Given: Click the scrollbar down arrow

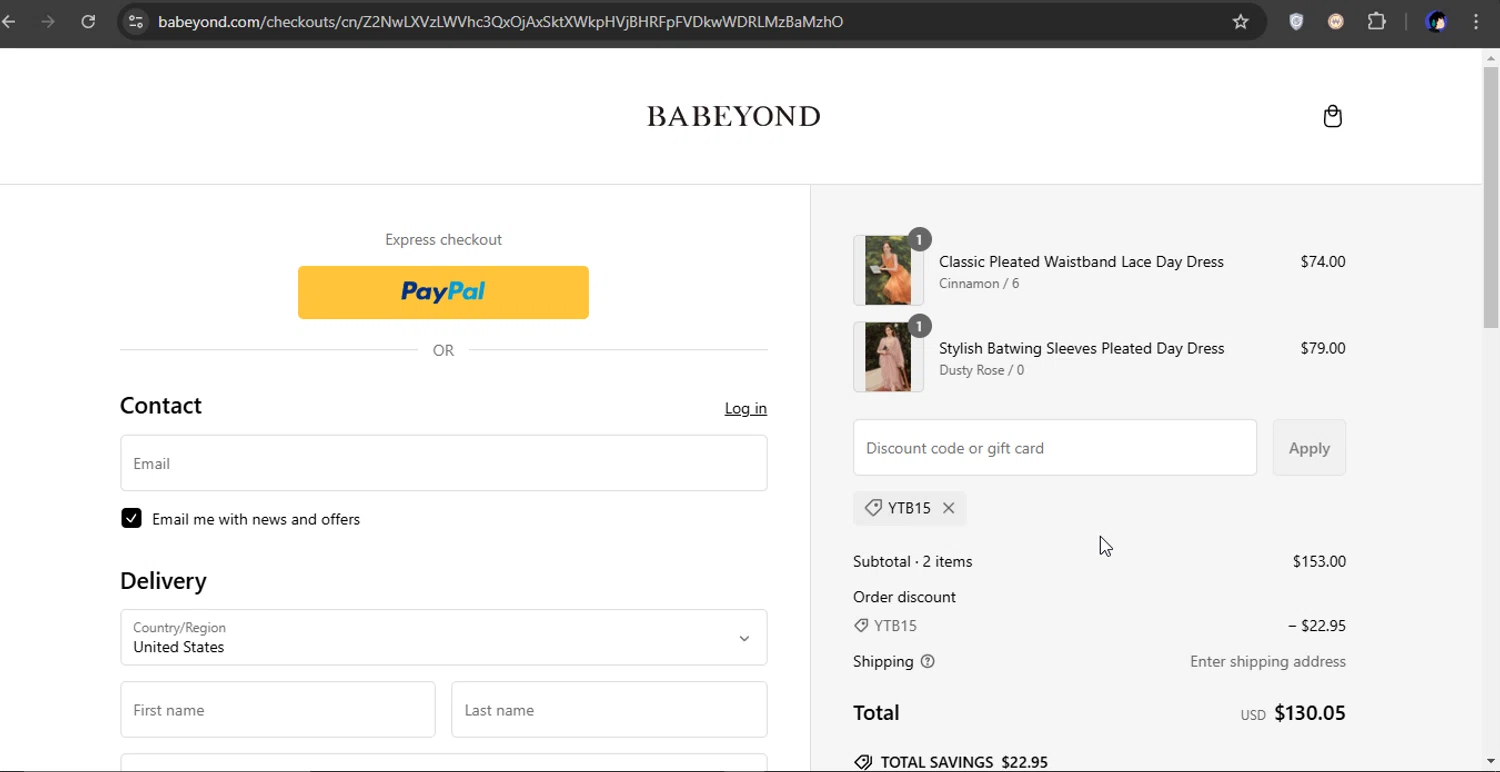Looking at the screenshot, I should click(1491, 763).
